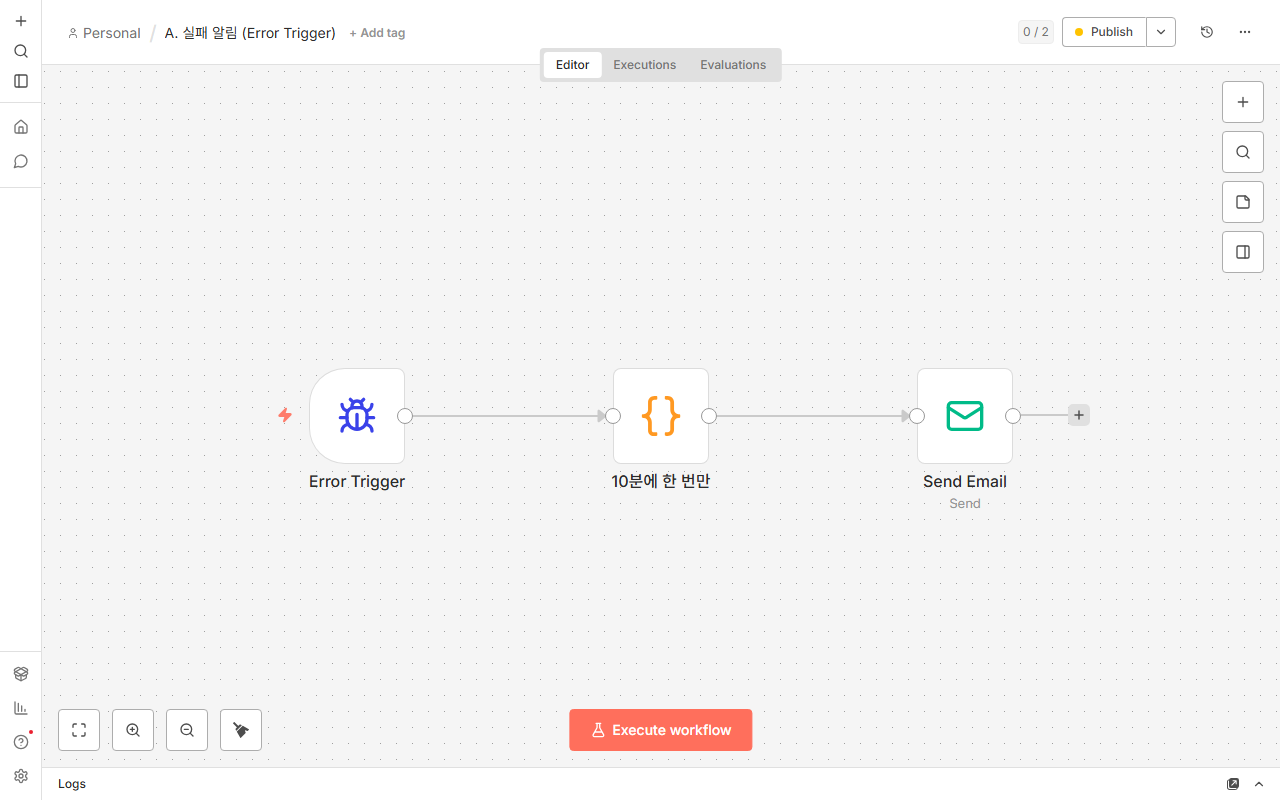Switch to the Evaluations tab
This screenshot has width=1280, height=800.
(x=733, y=65)
